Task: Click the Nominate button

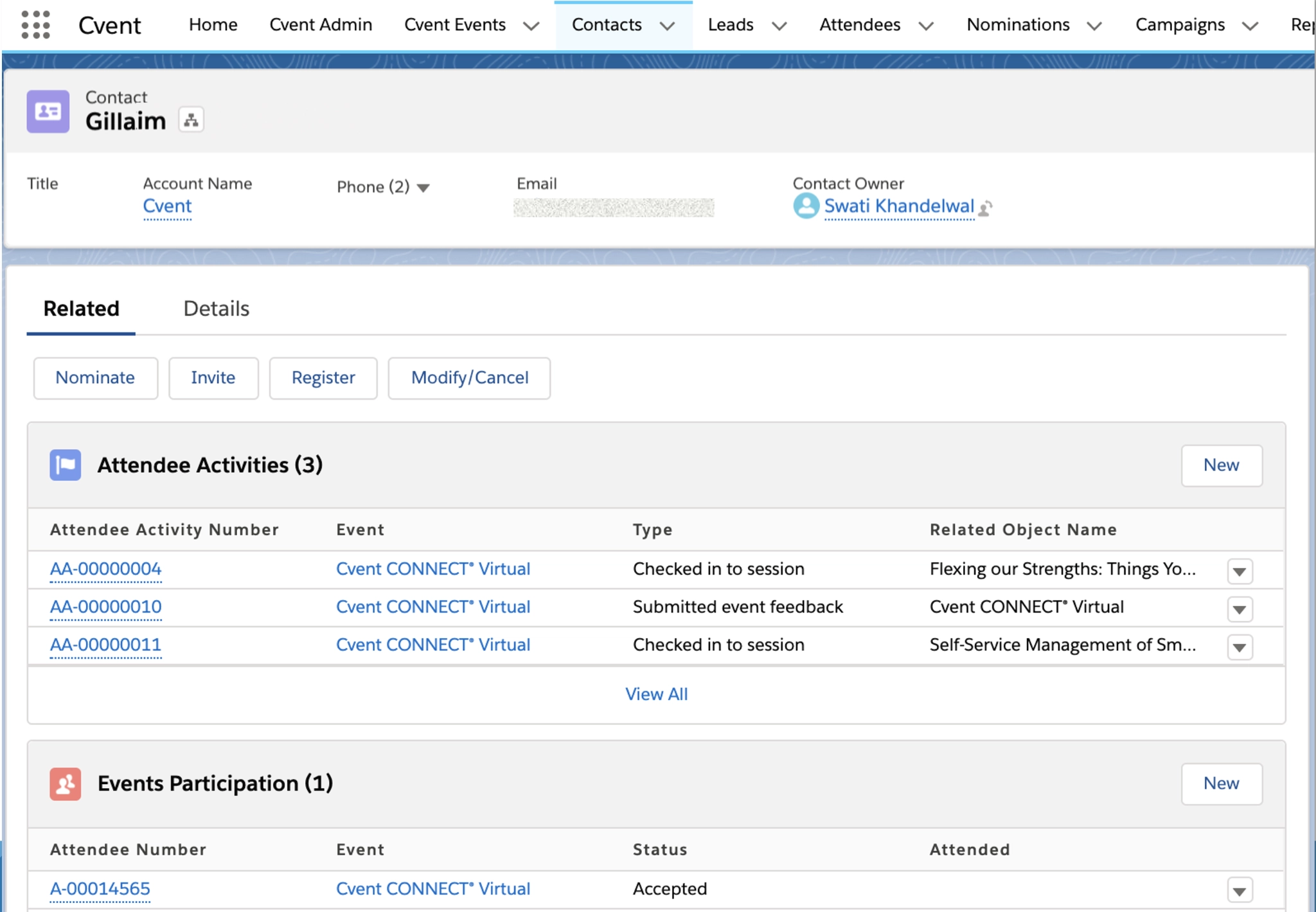Action: pos(95,378)
